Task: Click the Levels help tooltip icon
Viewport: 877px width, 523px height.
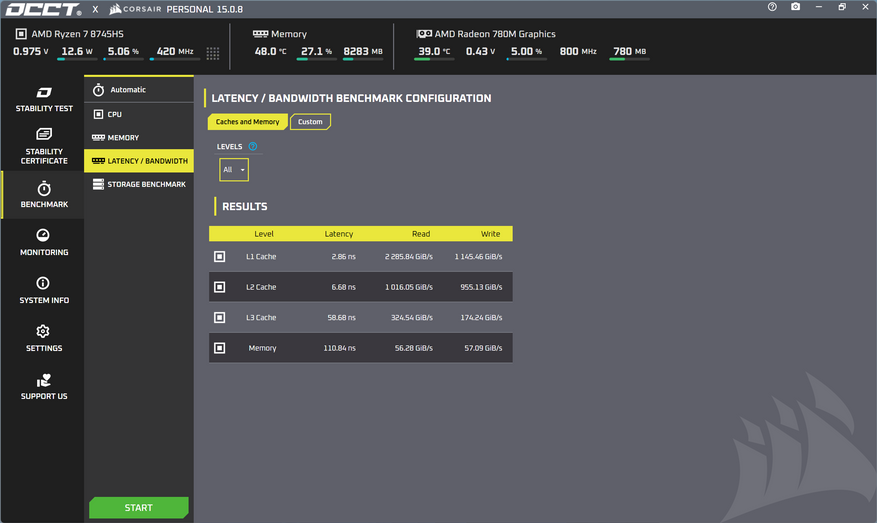Action: coord(253,147)
